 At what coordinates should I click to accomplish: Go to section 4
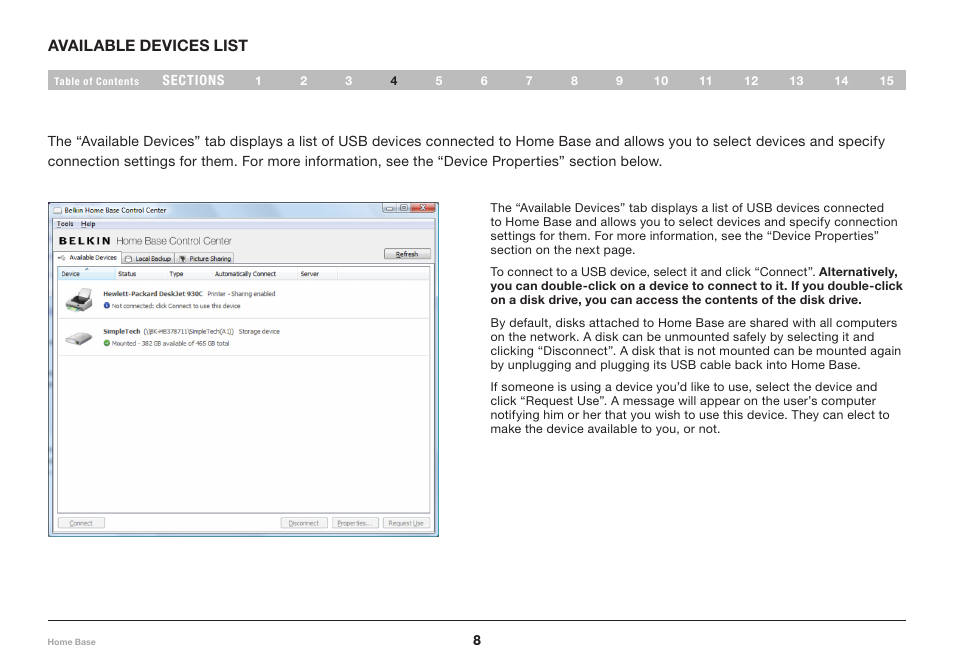point(394,81)
